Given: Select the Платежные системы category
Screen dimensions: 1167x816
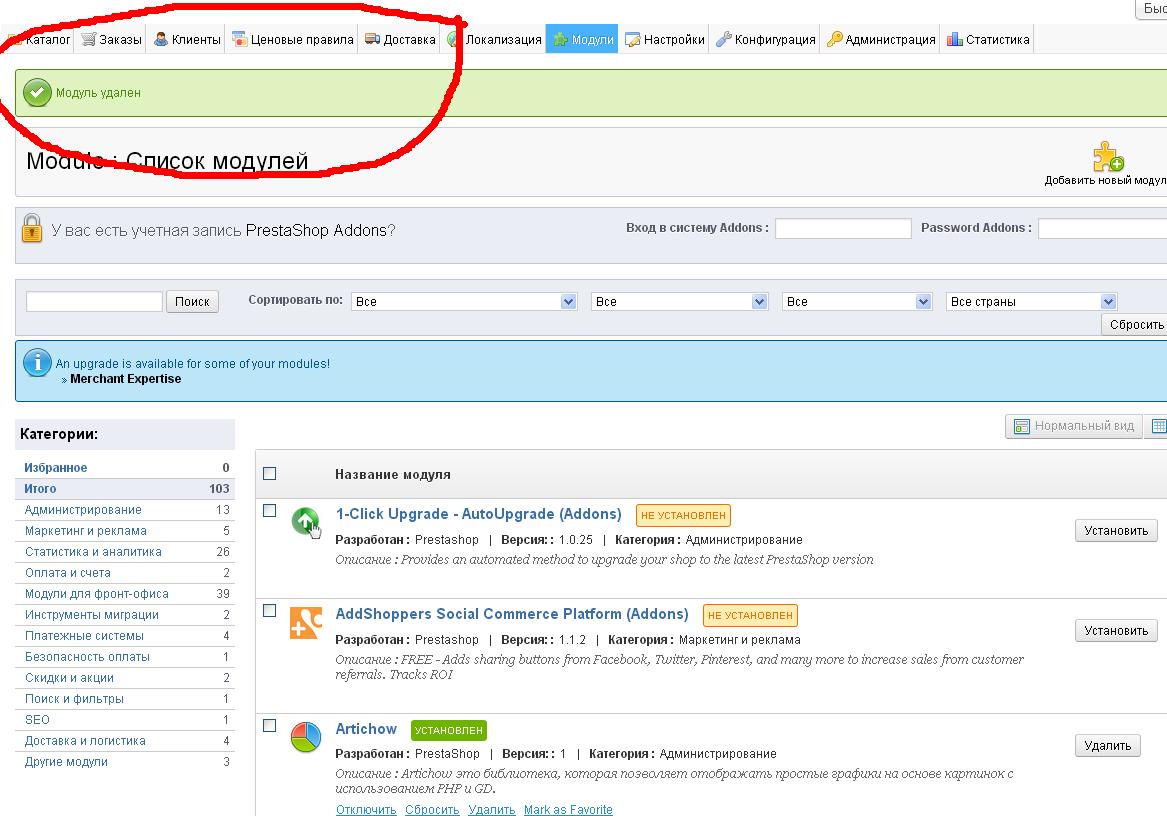Looking at the screenshot, I should tap(125, 636).
